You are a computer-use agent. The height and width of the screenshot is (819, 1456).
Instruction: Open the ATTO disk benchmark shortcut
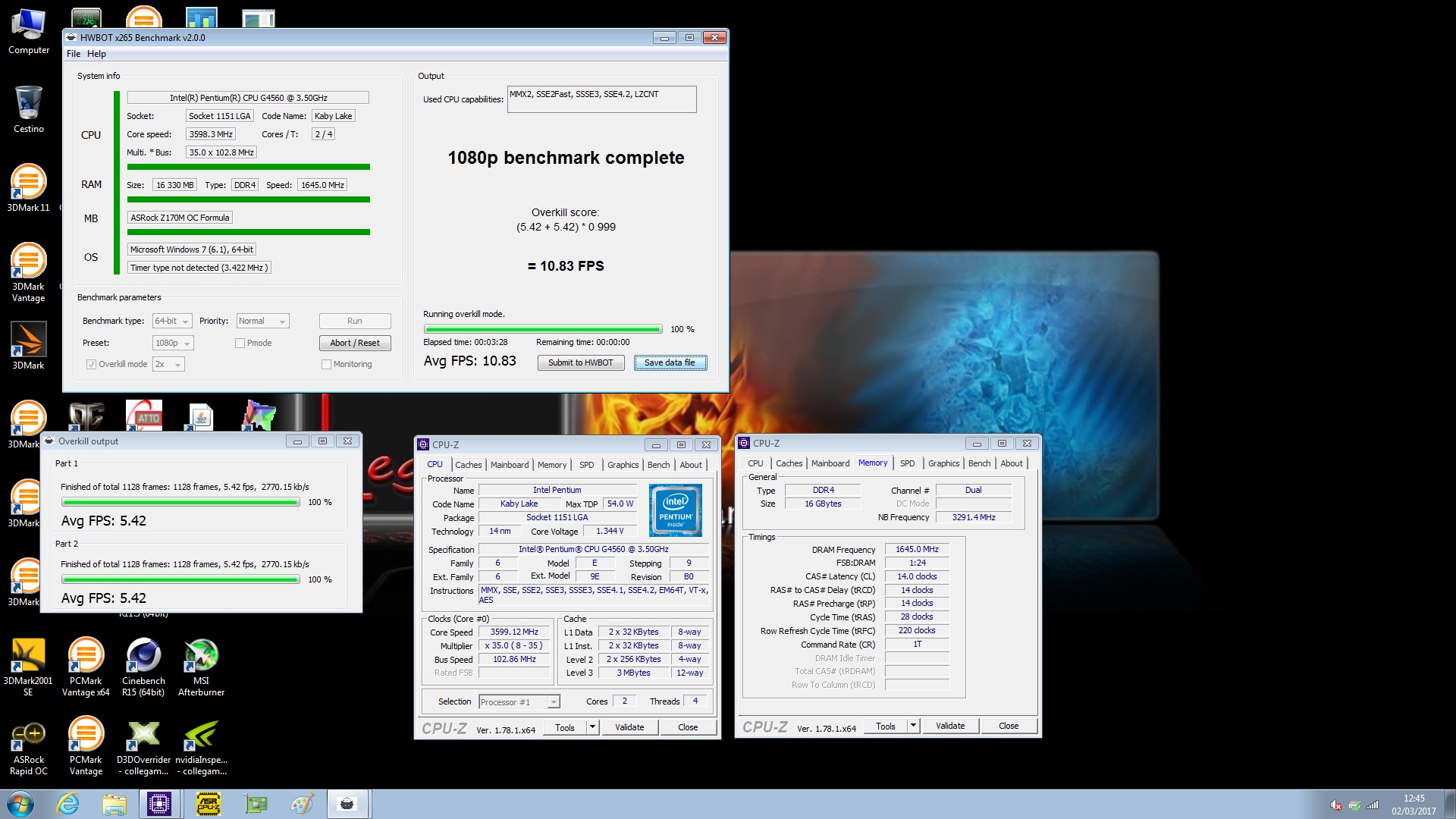[x=144, y=415]
